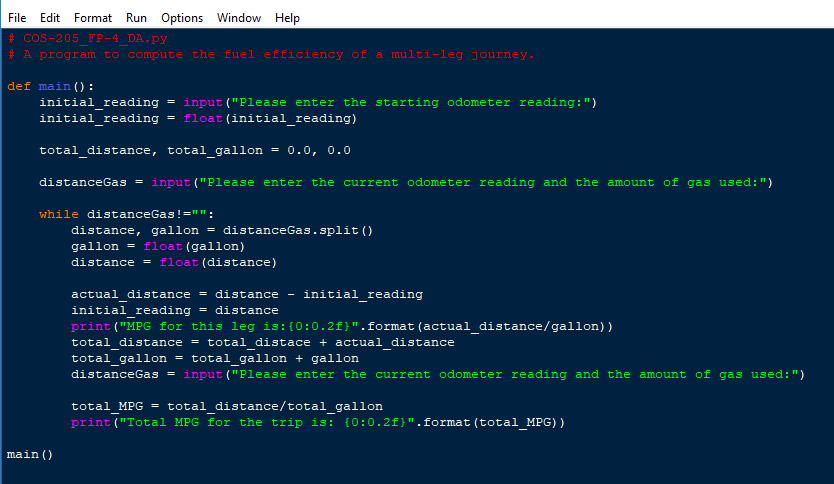Click the final 'main()' call line
Image resolution: width=834 pixels, height=484 pixels.
[30, 454]
